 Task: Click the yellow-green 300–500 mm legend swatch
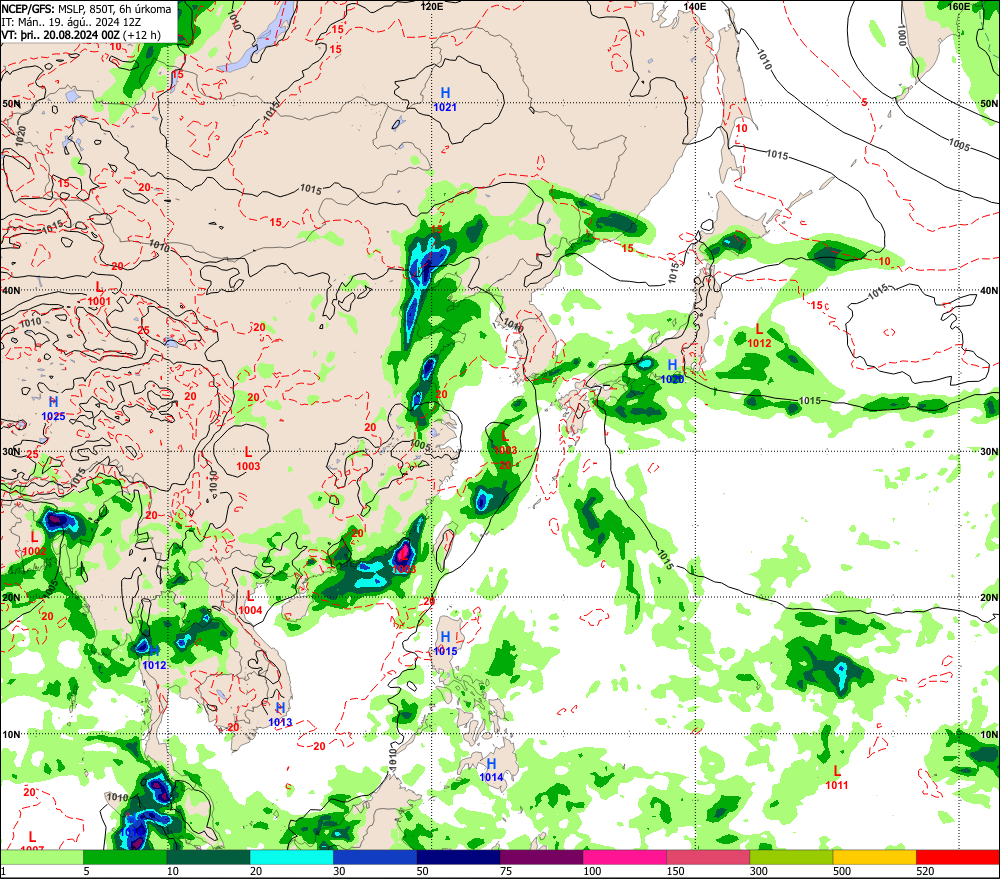coord(791,857)
